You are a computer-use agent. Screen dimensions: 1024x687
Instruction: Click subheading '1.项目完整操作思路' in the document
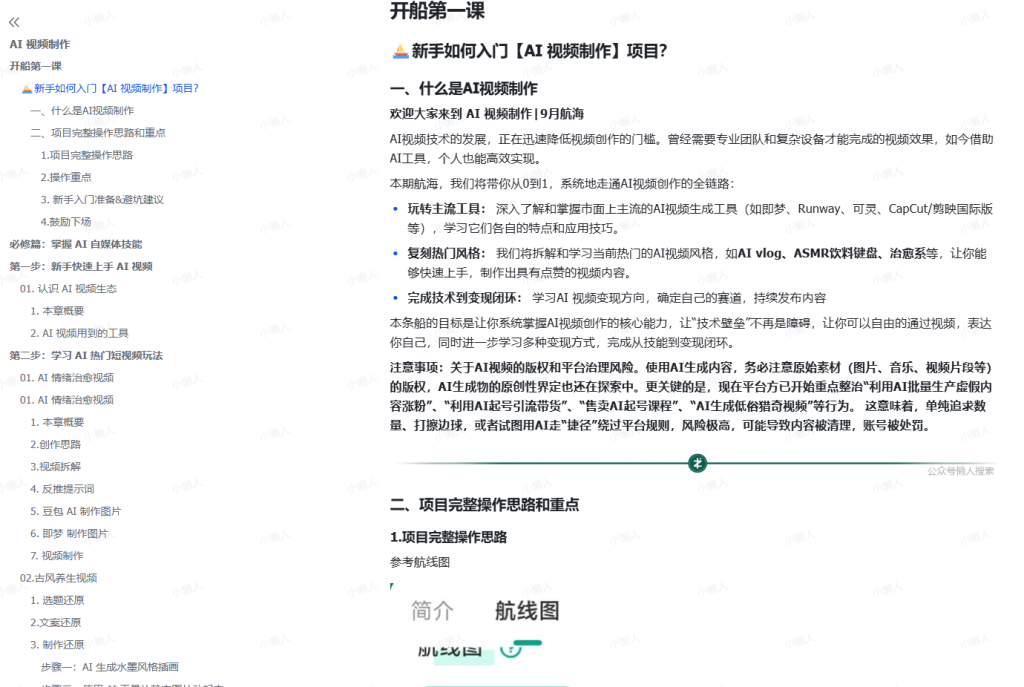click(x=448, y=537)
